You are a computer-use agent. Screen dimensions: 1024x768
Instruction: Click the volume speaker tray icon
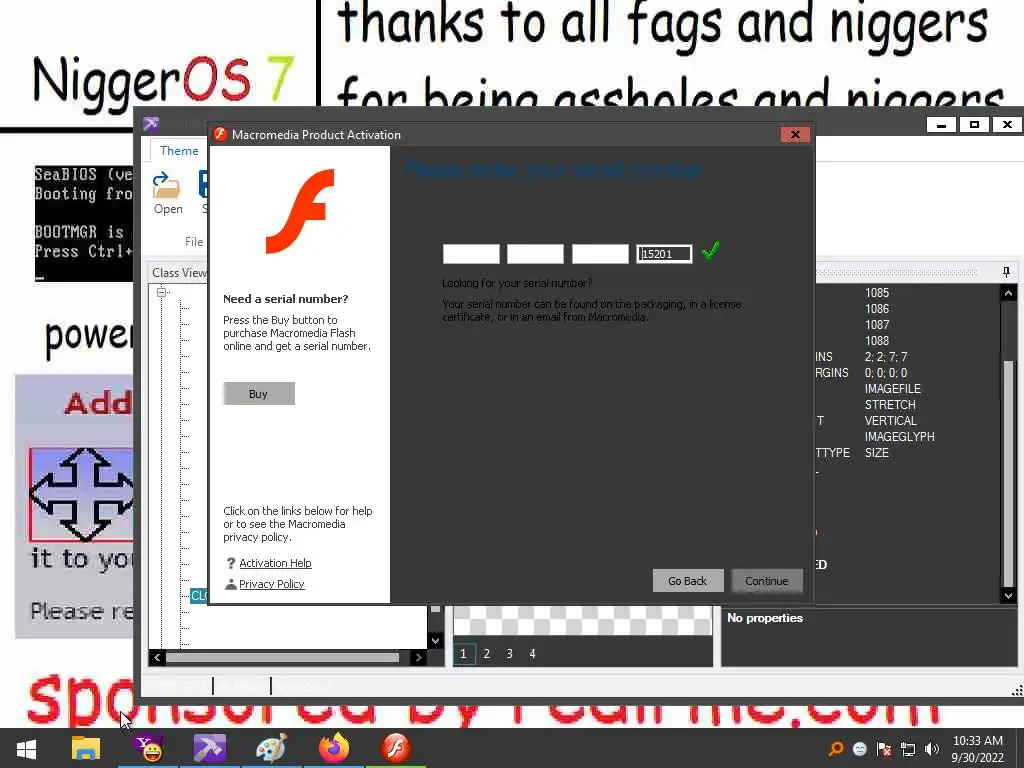(x=932, y=749)
